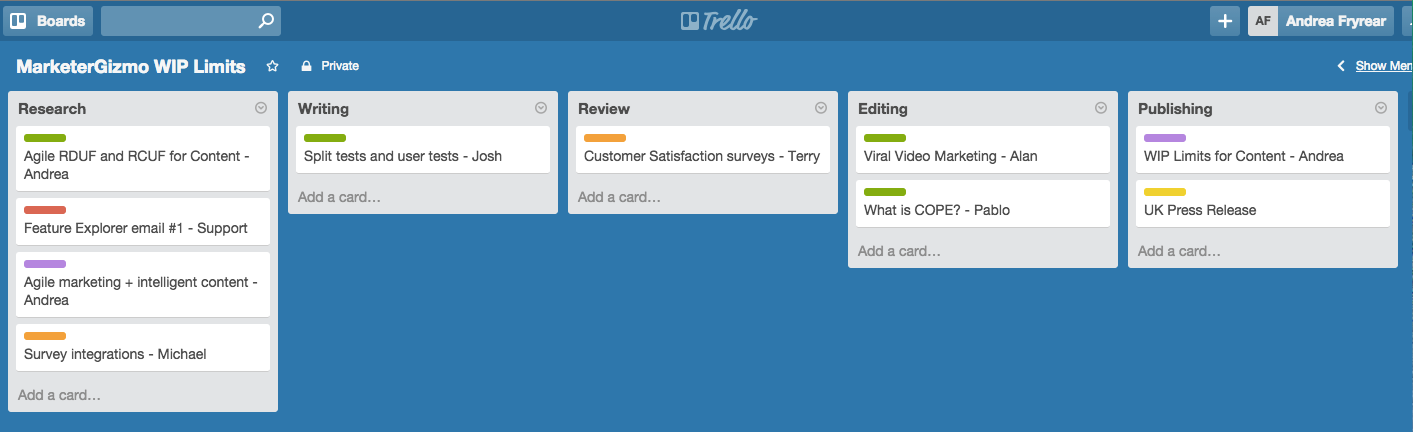Viewport: 1413px width, 432px height.
Task: Click the Trello logo in header
Action: [719, 21]
